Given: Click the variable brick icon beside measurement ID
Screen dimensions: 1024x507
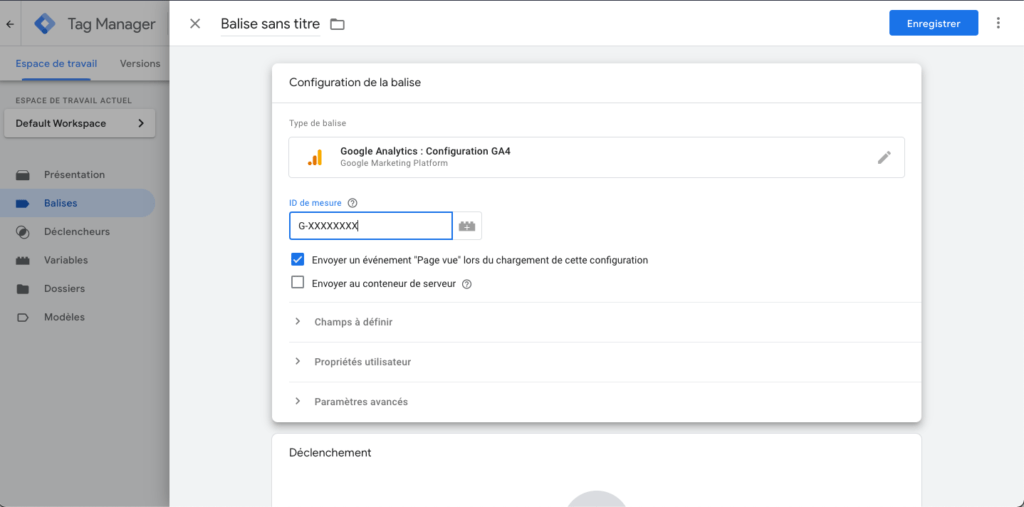Looking at the screenshot, I should [468, 226].
